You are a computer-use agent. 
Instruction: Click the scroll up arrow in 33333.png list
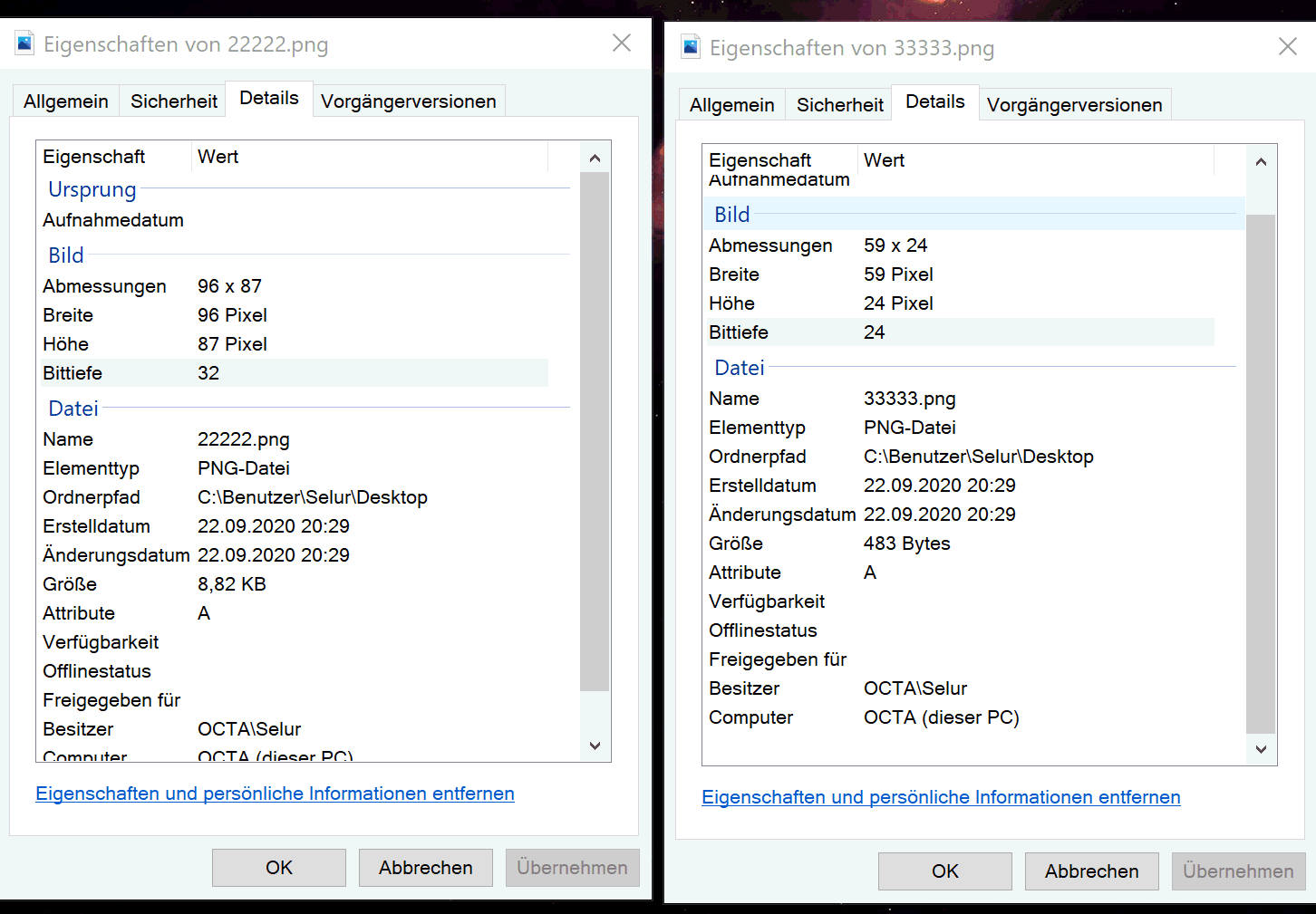[1261, 162]
